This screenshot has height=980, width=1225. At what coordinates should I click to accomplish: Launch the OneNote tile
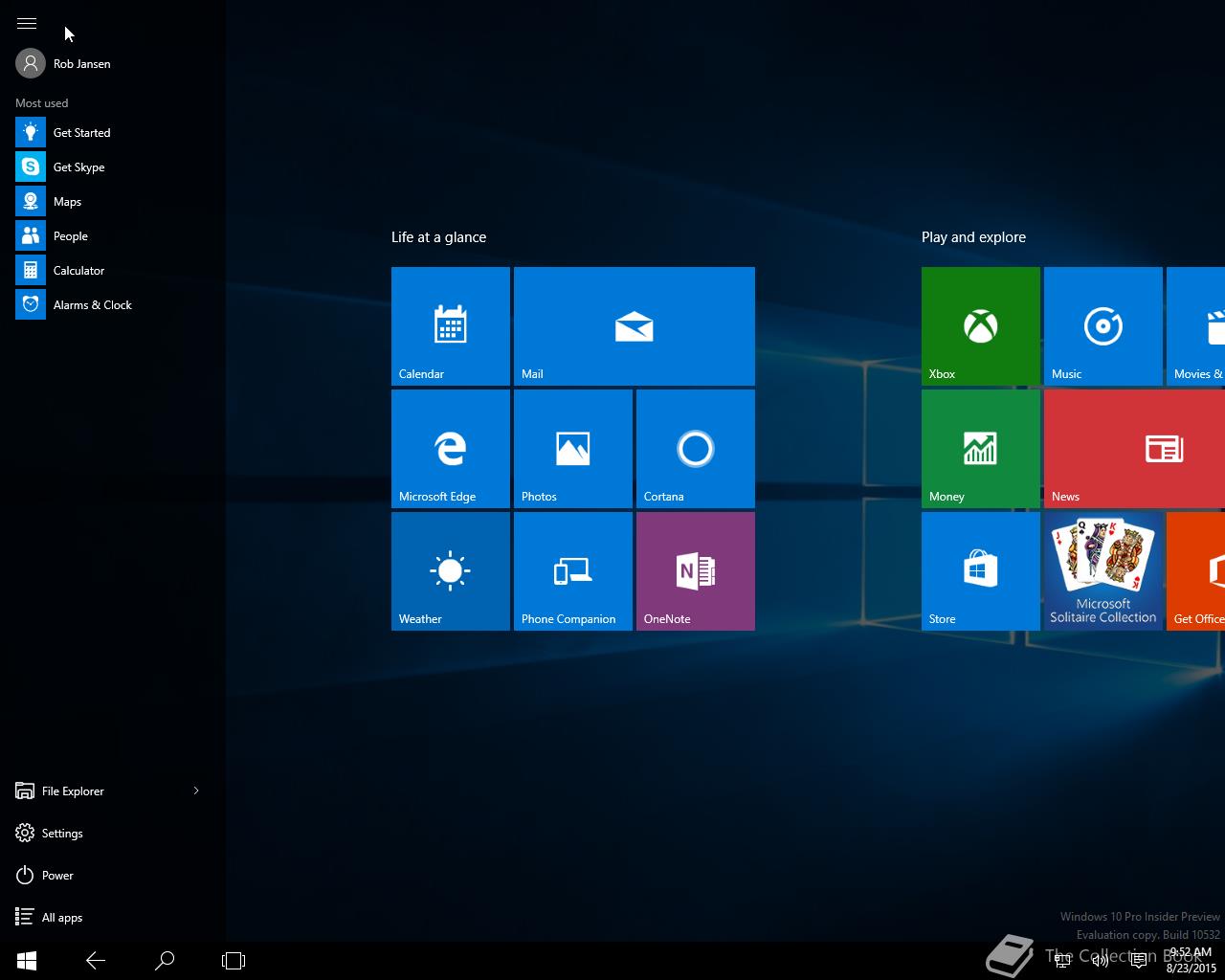[x=696, y=571]
